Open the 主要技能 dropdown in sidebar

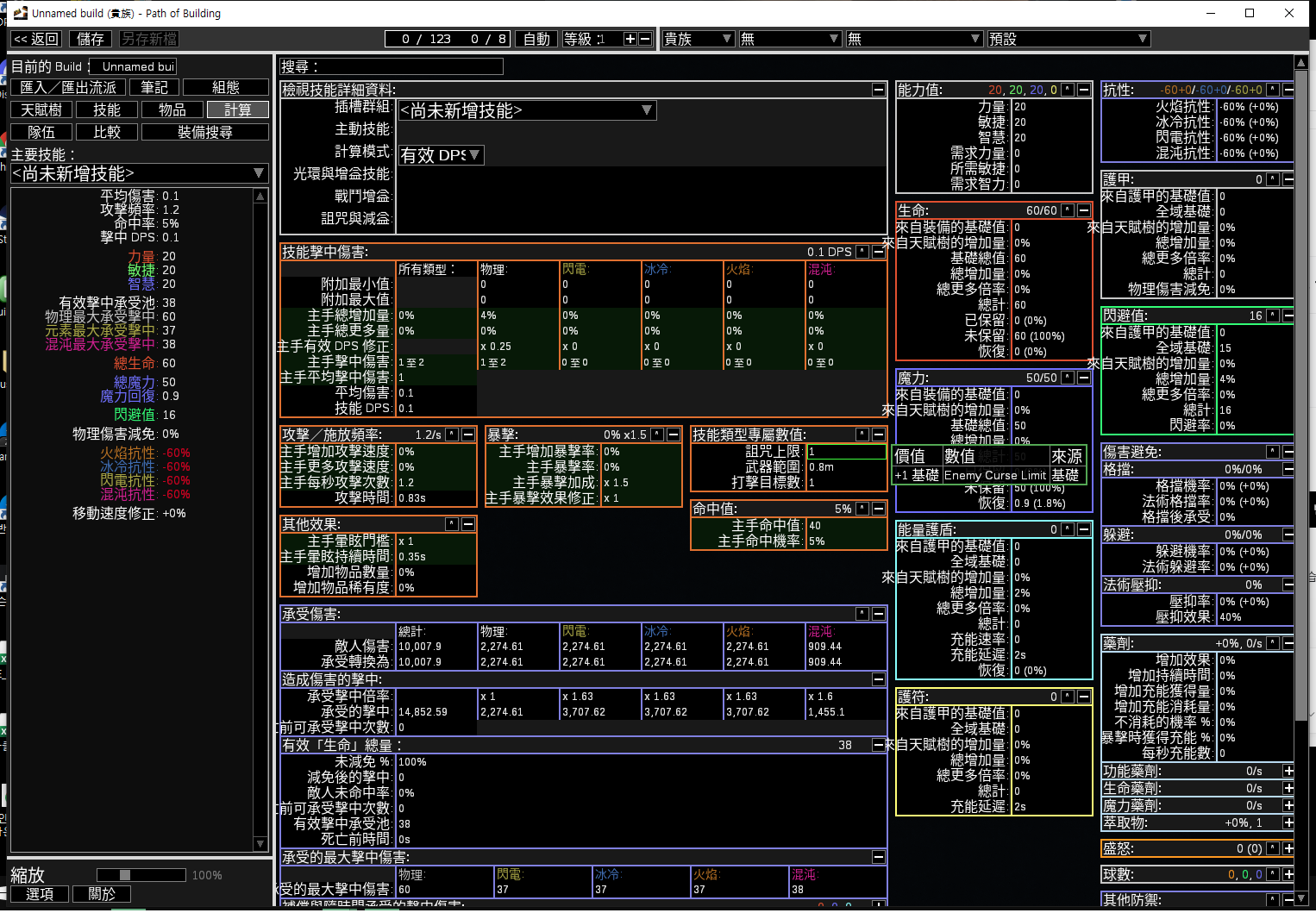coord(139,173)
